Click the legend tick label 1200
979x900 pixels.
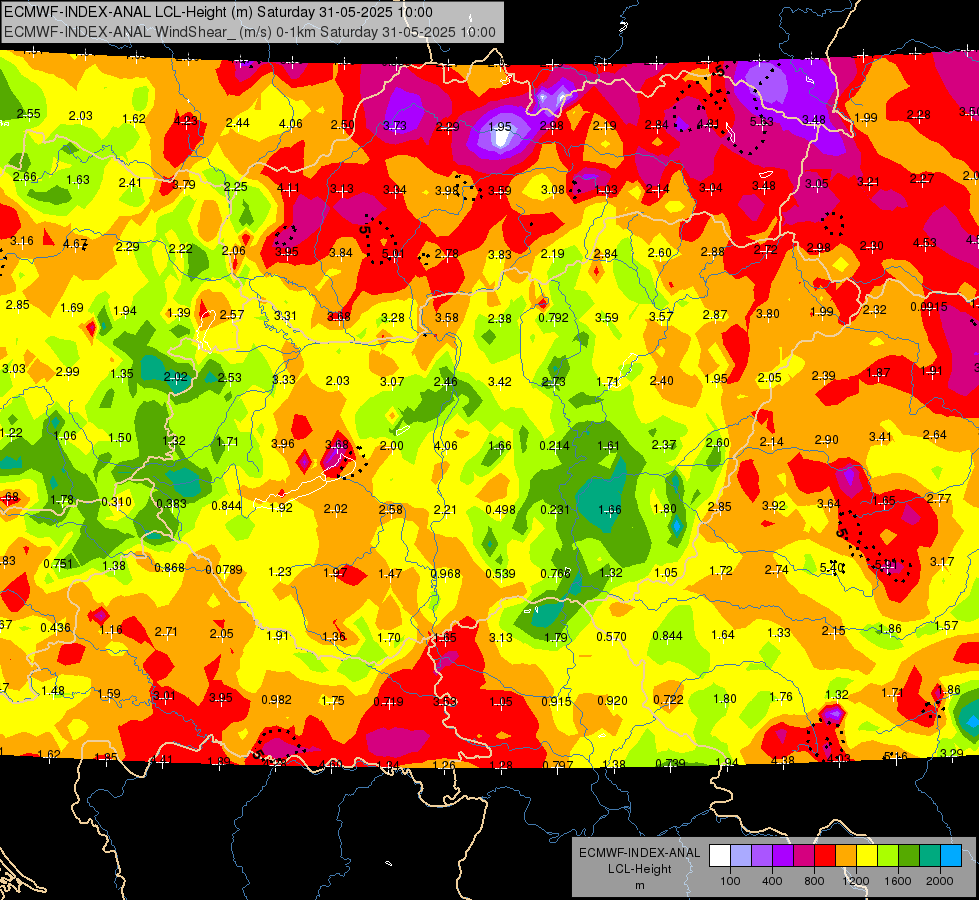pyautogui.click(x=855, y=881)
